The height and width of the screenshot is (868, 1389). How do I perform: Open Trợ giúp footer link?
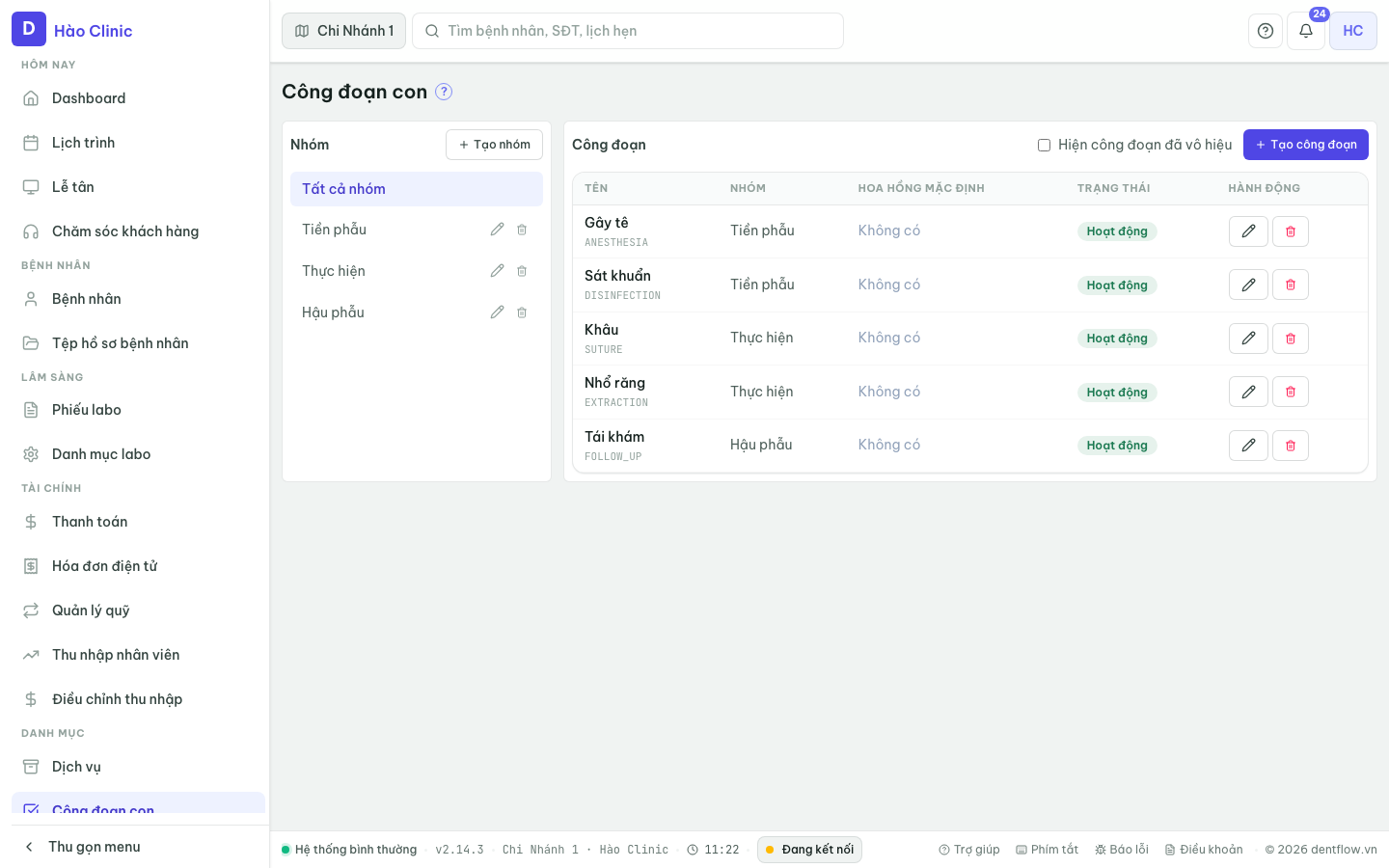click(x=969, y=850)
